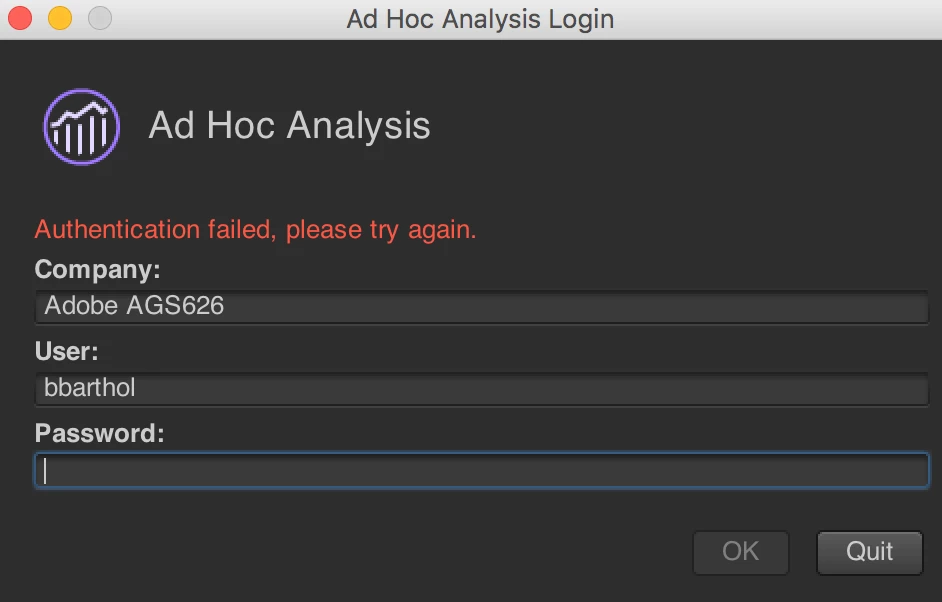942x602 pixels.
Task: Click the "Company:" label
Action: click(97, 270)
